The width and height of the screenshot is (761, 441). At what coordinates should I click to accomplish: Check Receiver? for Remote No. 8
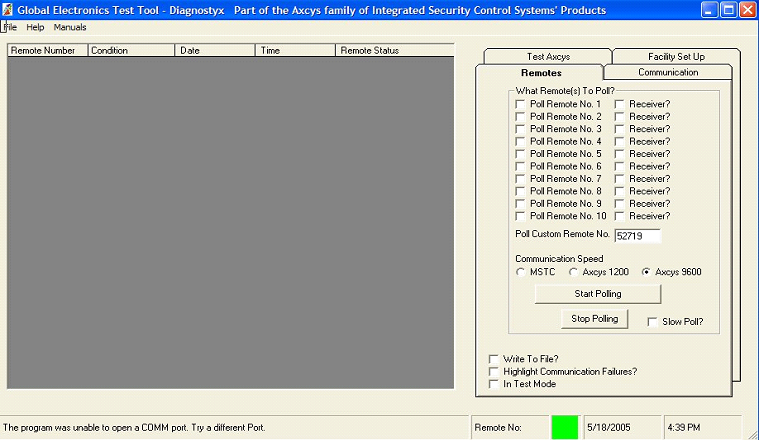point(619,191)
